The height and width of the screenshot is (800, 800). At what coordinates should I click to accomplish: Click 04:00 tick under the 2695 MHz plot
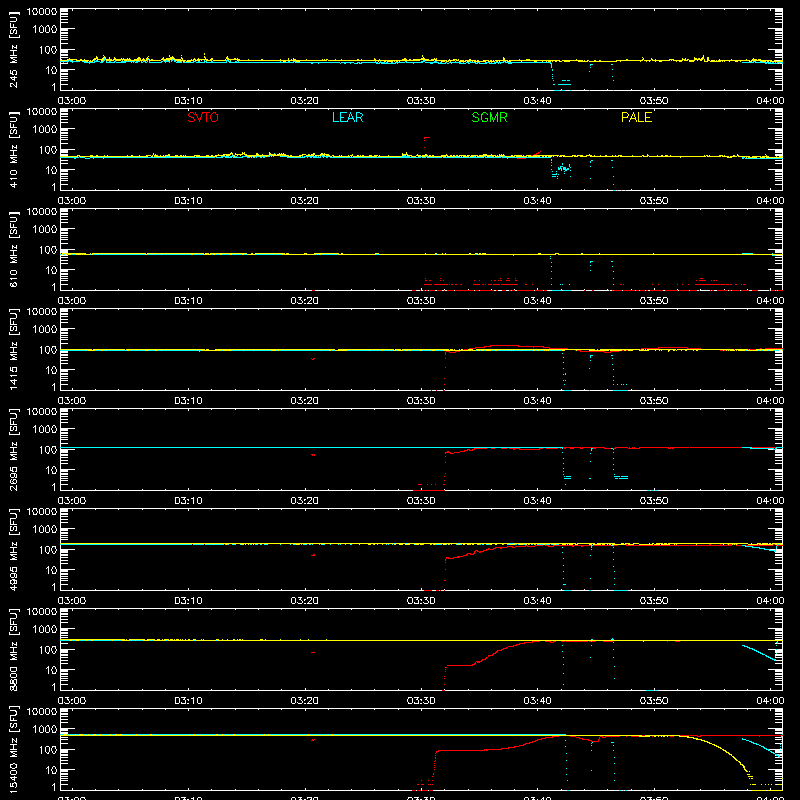[770, 501]
